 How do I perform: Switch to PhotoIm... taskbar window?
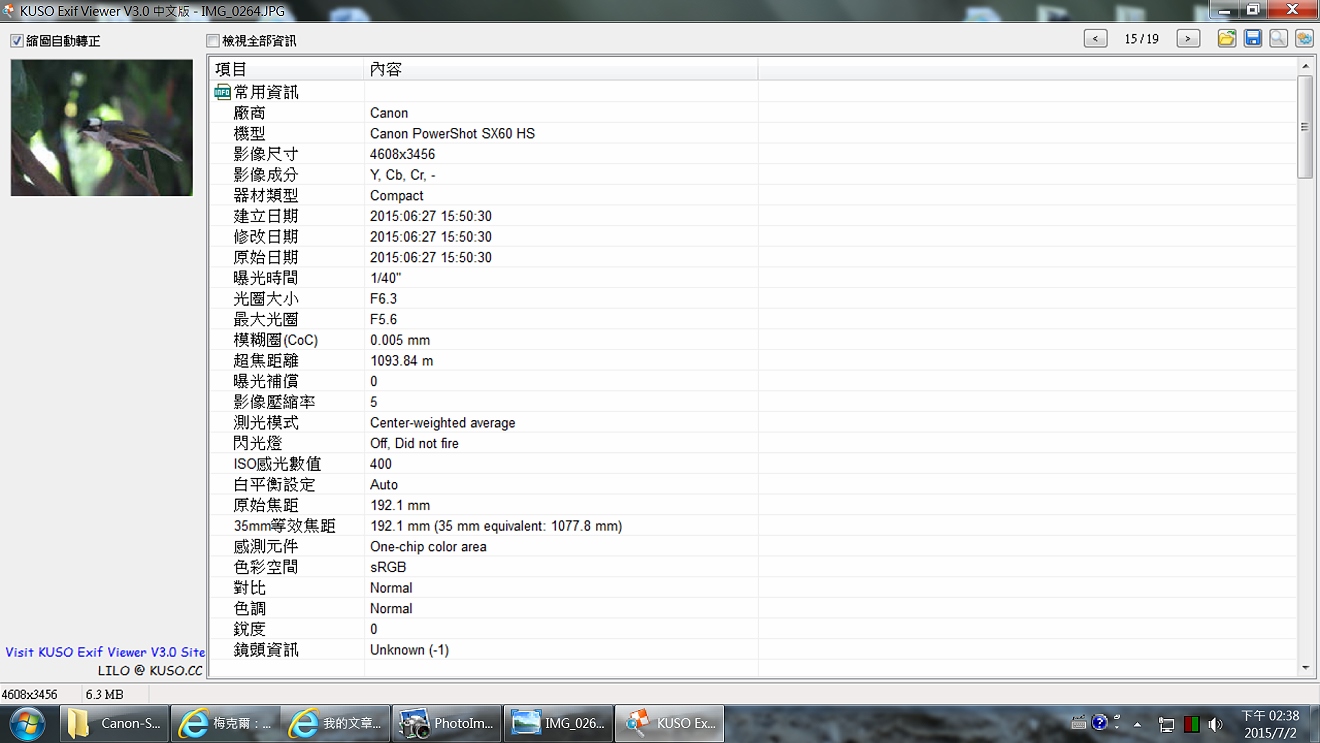pos(446,724)
